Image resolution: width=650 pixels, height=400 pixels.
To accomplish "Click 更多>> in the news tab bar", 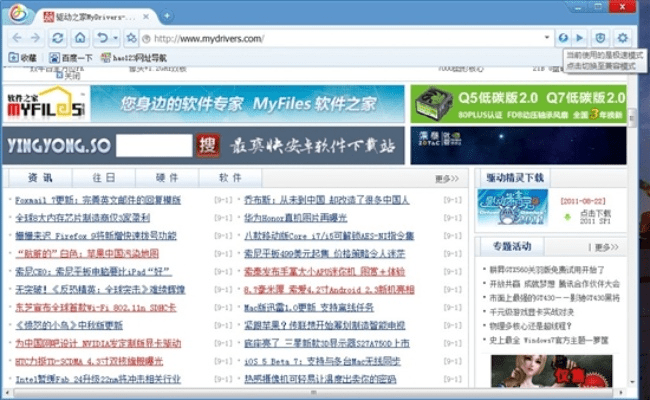I will [x=447, y=179].
